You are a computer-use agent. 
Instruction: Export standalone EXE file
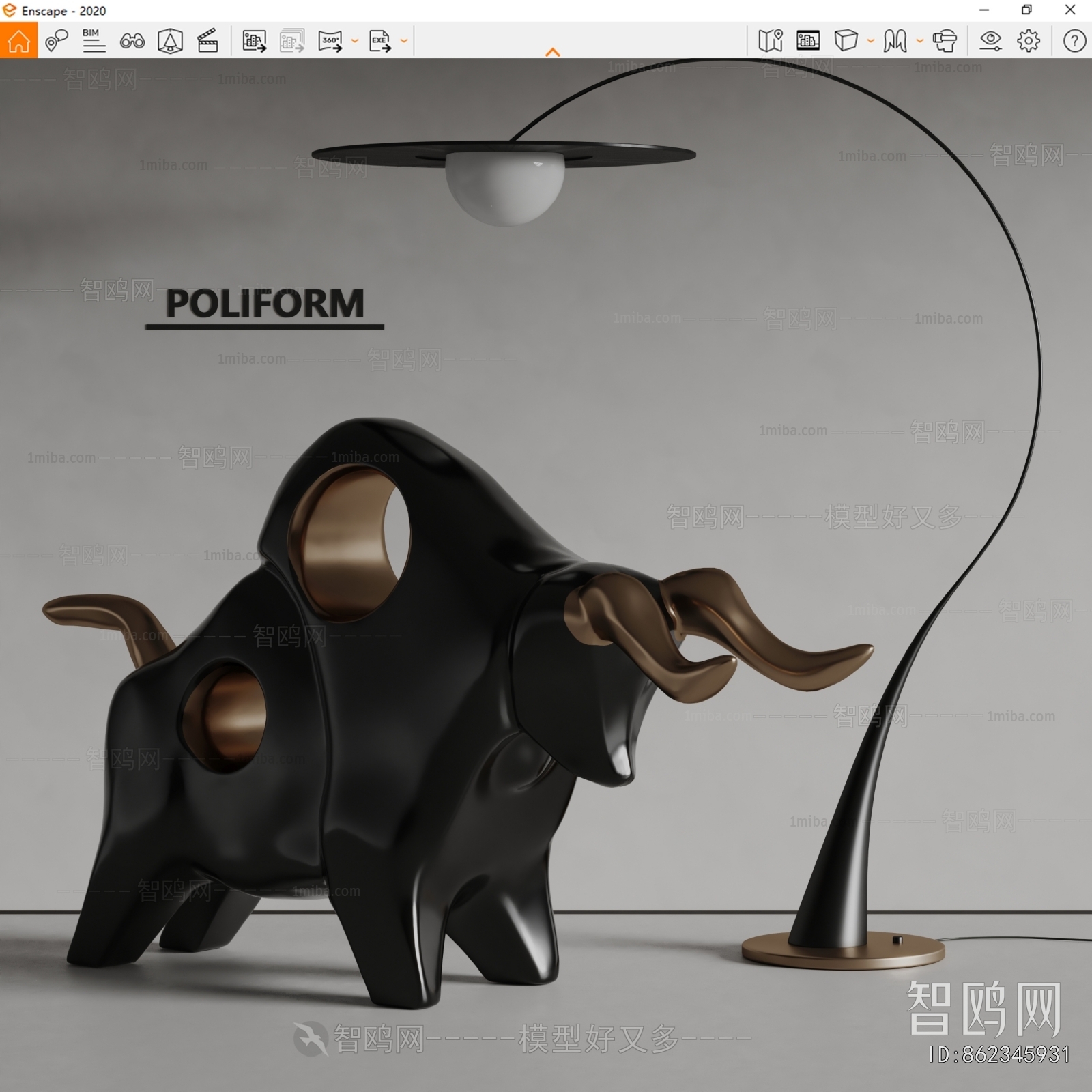coord(380,41)
